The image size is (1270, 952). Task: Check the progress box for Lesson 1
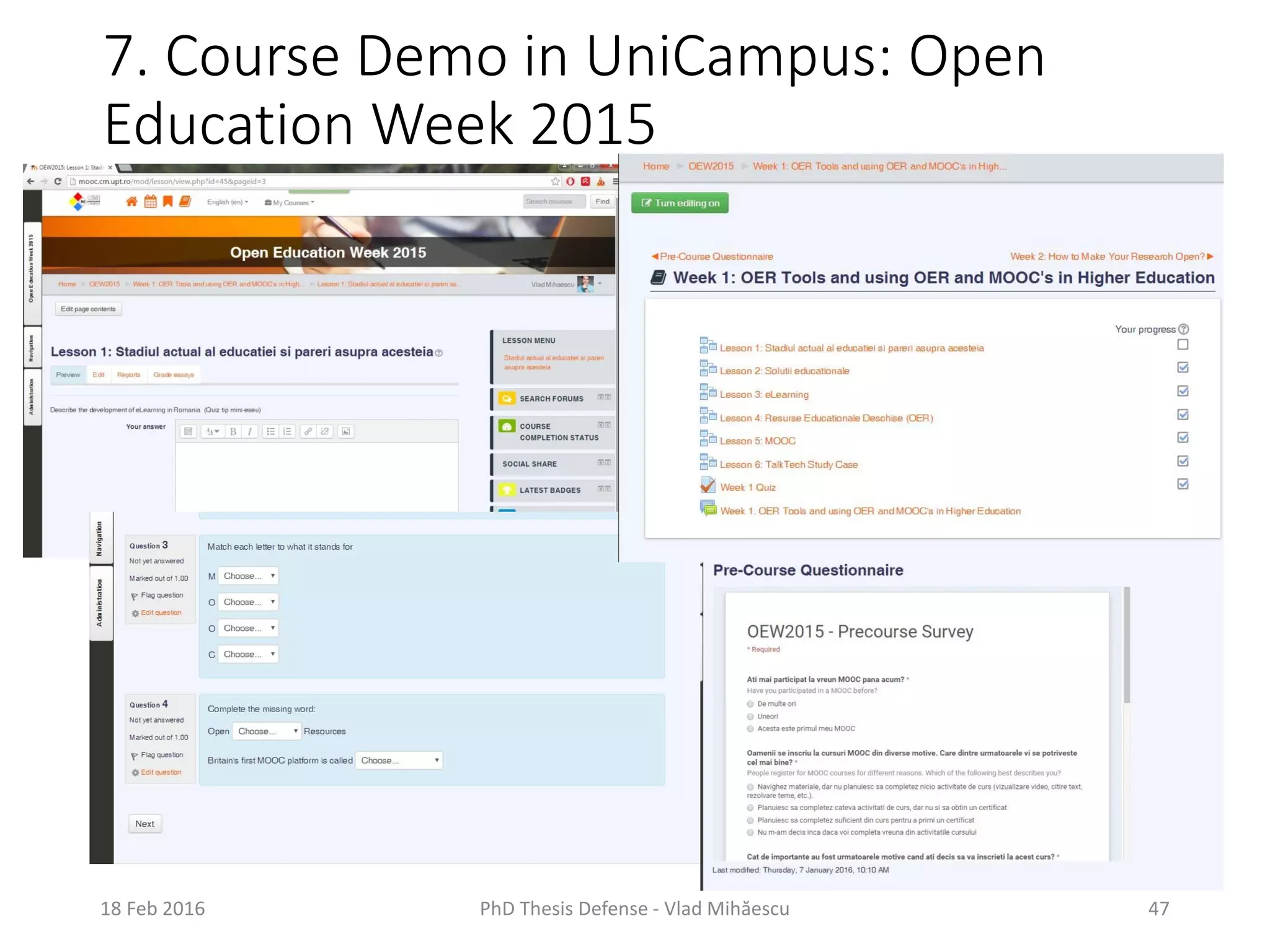tap(1183, 345)
